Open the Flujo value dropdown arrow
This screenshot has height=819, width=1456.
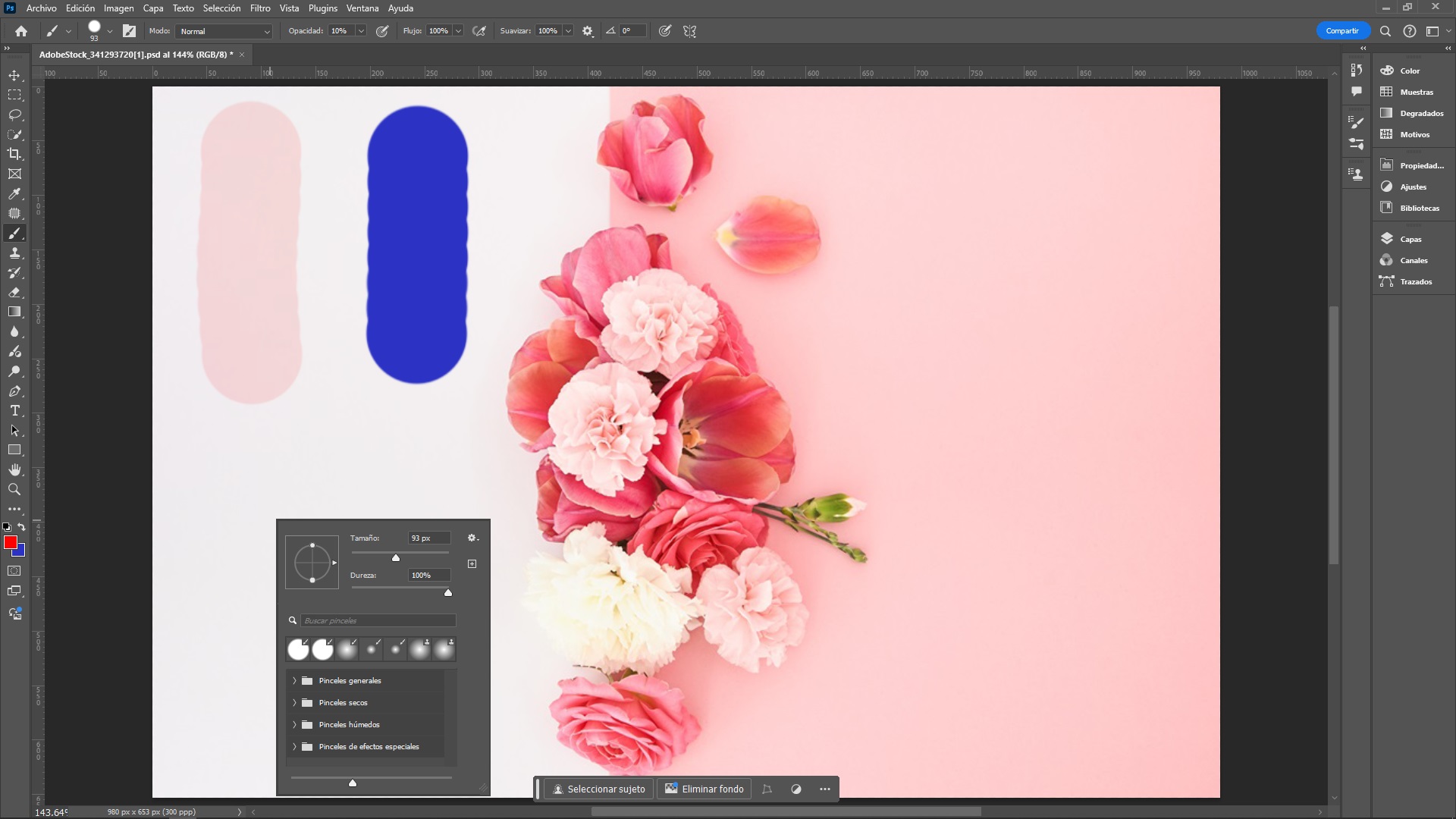(x=458, y=31)
